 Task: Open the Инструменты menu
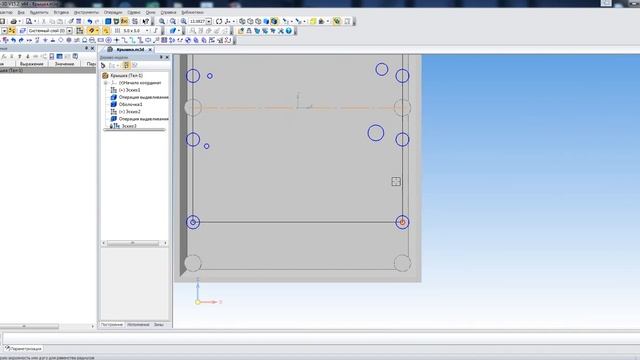pyautogui.click(x=86, y=13)
